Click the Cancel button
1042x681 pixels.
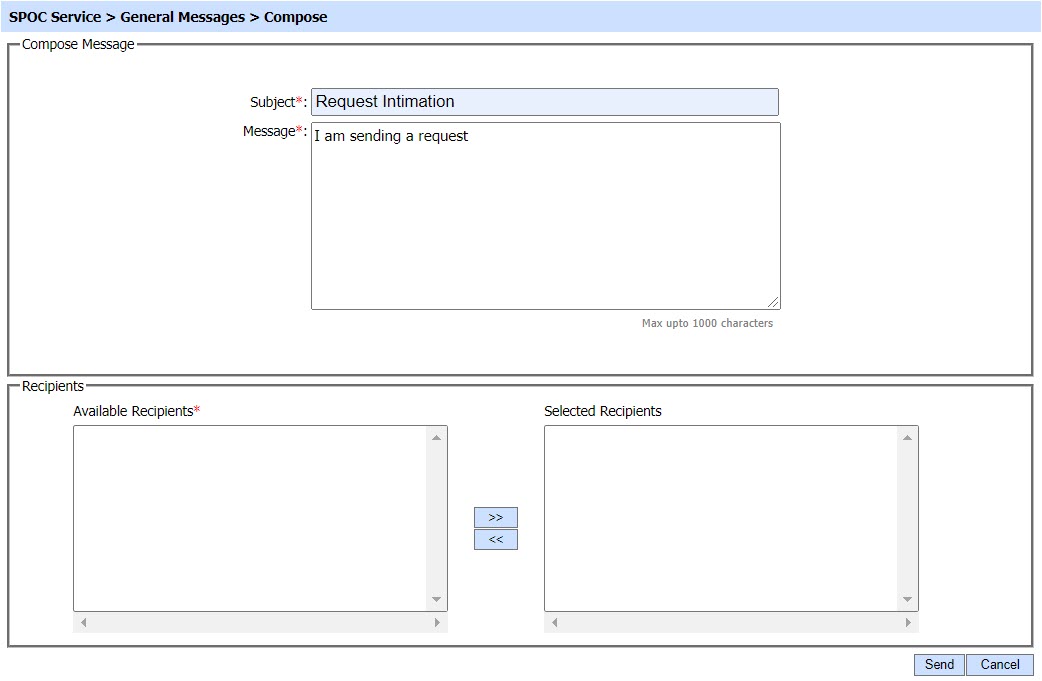tap(999, 665)
